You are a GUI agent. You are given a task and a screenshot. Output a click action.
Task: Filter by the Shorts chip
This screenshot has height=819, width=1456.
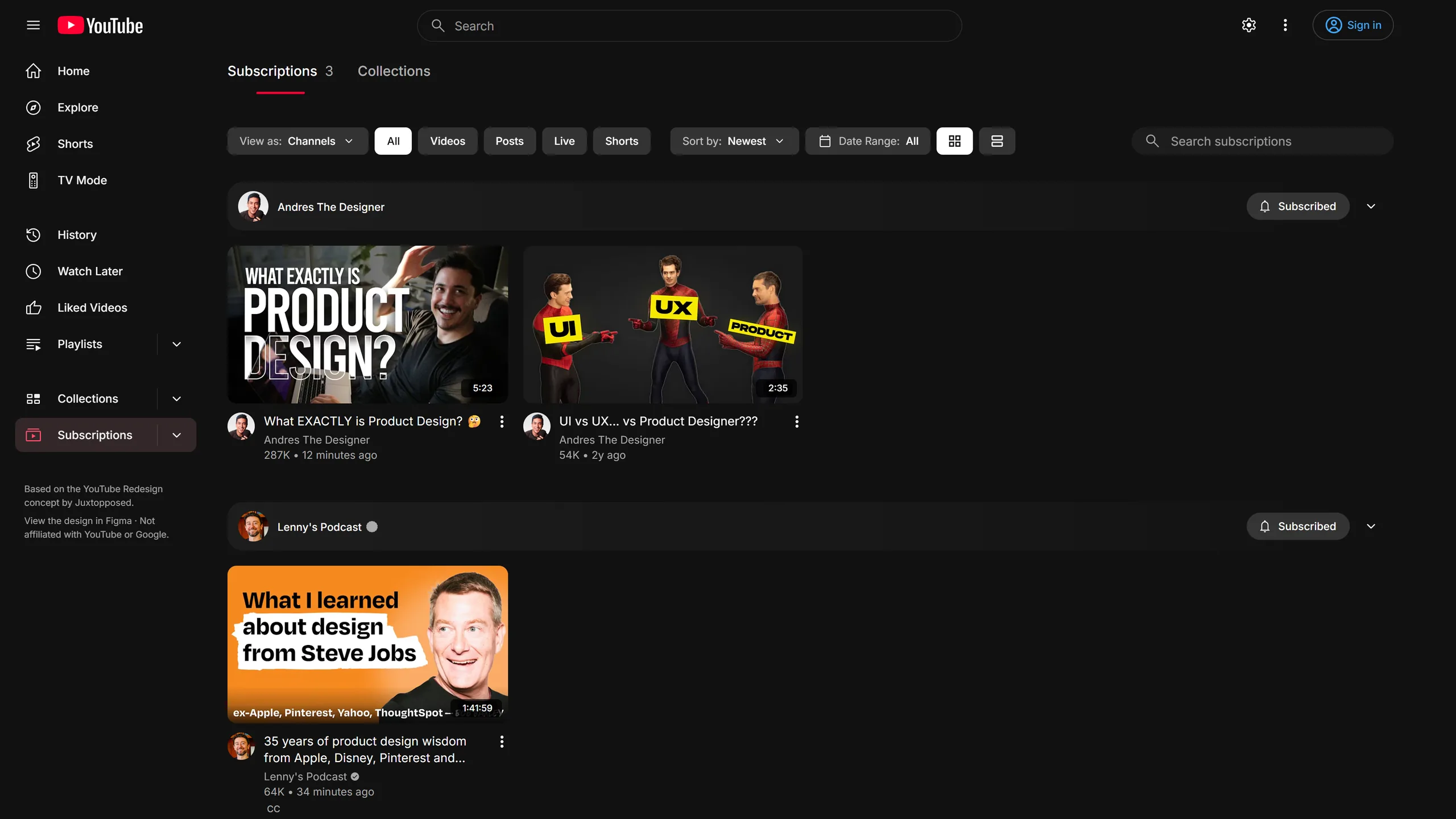tap(622, 141)
